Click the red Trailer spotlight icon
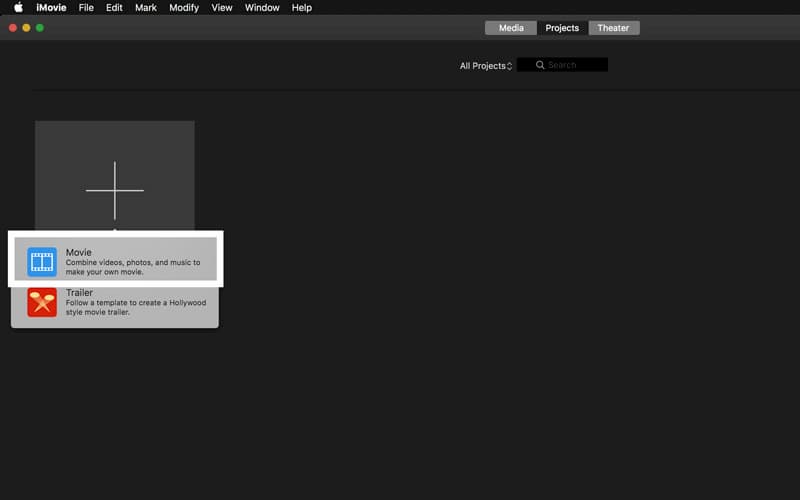The width and height of the screenshot is (800, 500). pos(42,302)
